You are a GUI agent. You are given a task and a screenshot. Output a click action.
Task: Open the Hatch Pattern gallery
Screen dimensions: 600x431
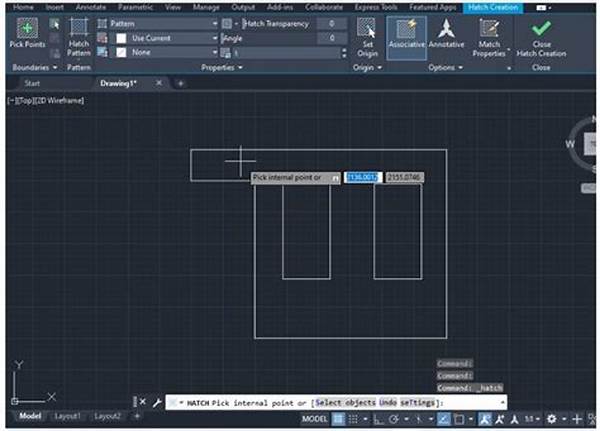(78, 36)
